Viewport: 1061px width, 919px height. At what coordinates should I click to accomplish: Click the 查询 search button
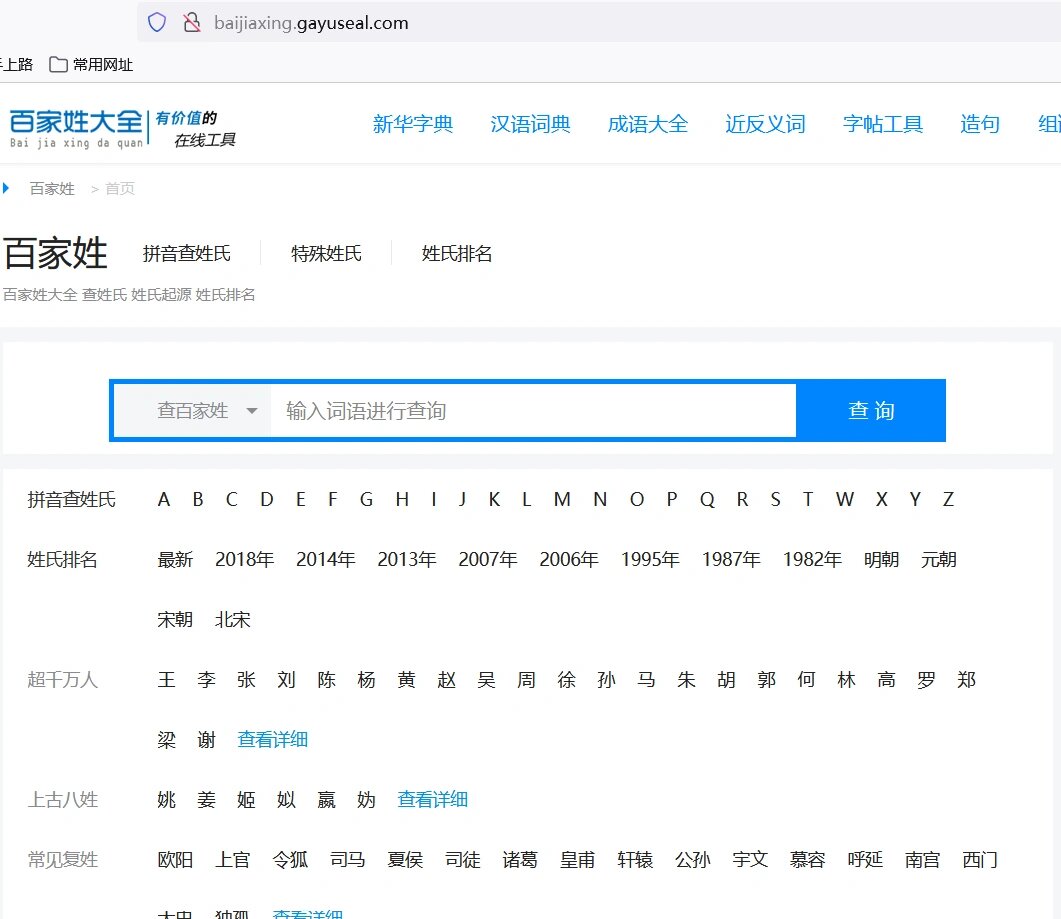(x=871, y=411)
